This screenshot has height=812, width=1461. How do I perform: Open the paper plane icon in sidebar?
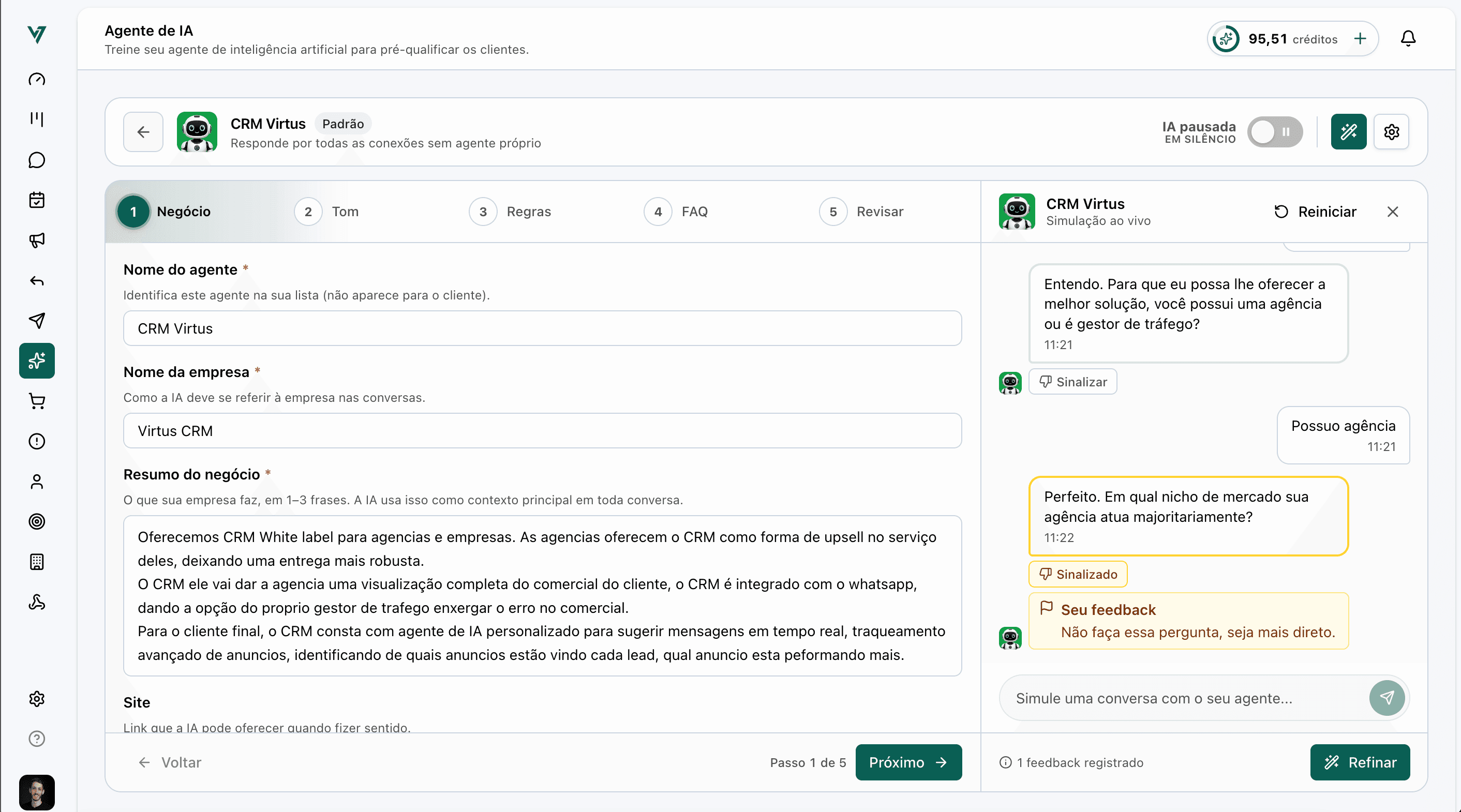(37, 320)
